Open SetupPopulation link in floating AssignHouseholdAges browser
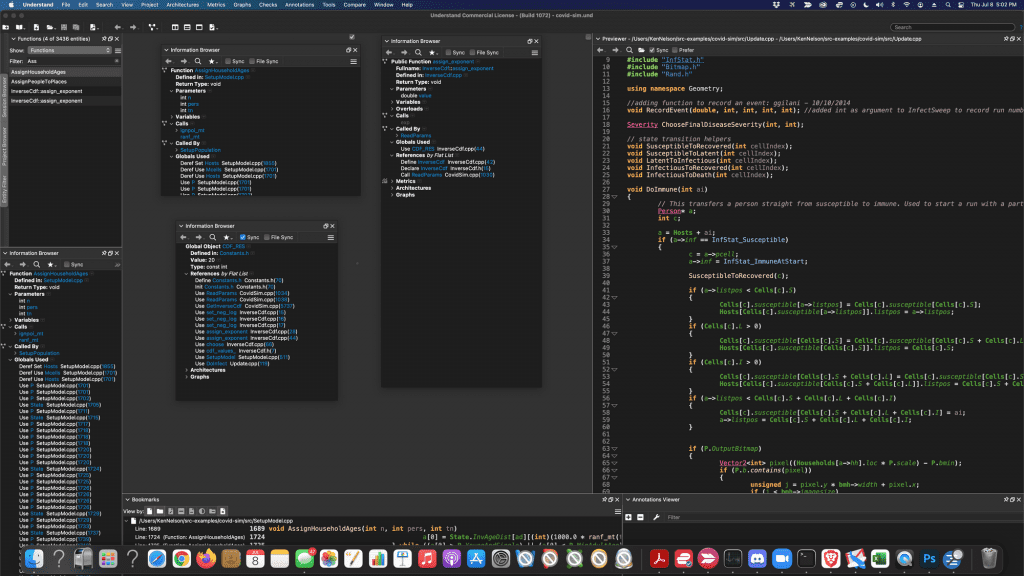 pos(200,150)
